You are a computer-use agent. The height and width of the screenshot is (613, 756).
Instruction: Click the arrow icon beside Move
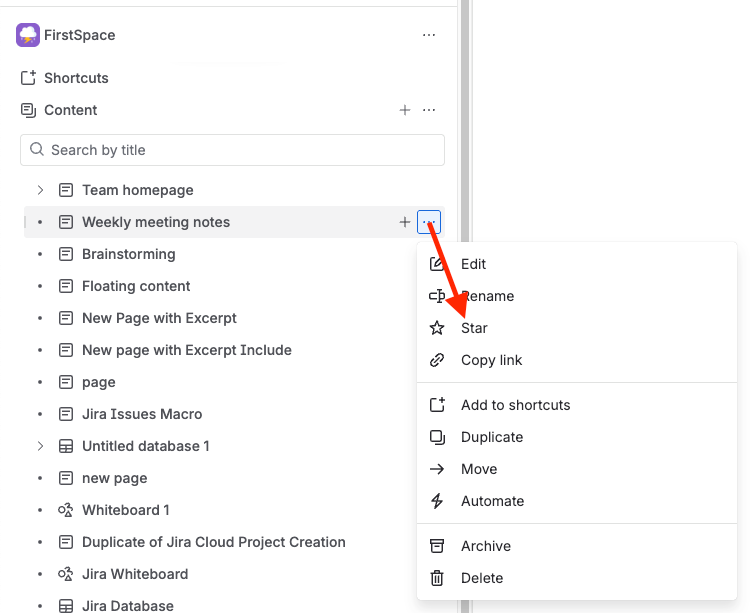(x=437, y=469)
